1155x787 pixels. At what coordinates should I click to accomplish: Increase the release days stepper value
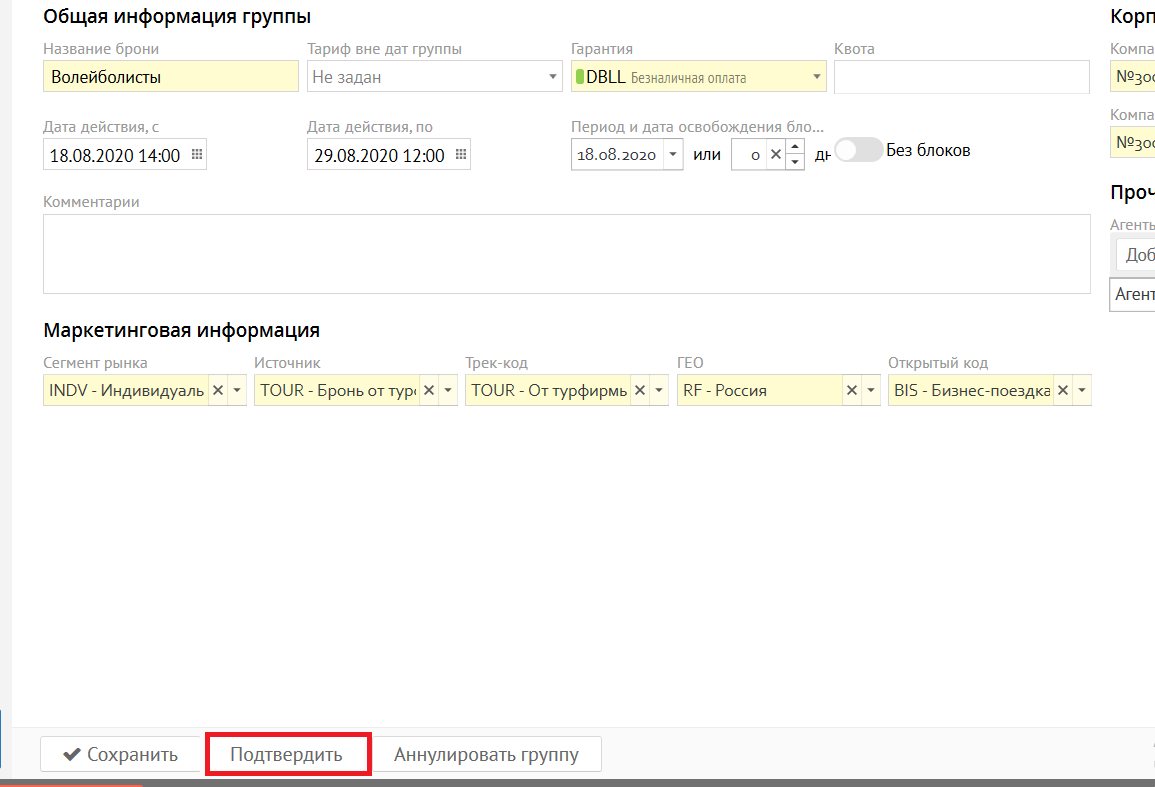point(795,148)
